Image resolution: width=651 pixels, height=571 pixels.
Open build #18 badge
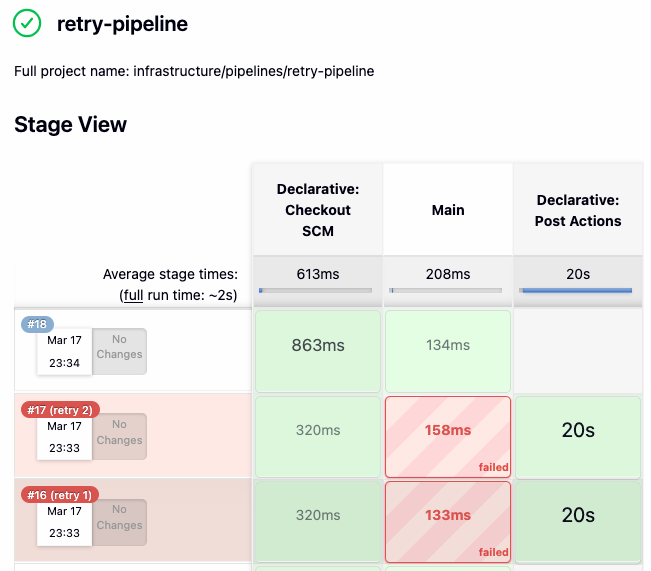(37, 324)
